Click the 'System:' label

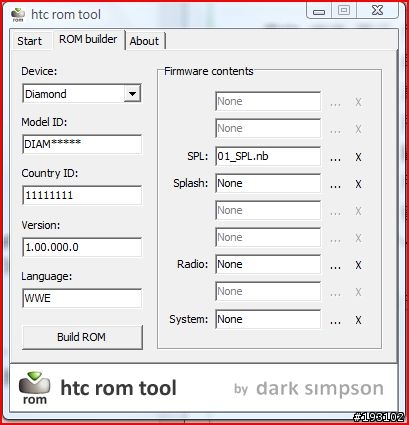click(x=188, y=319)
